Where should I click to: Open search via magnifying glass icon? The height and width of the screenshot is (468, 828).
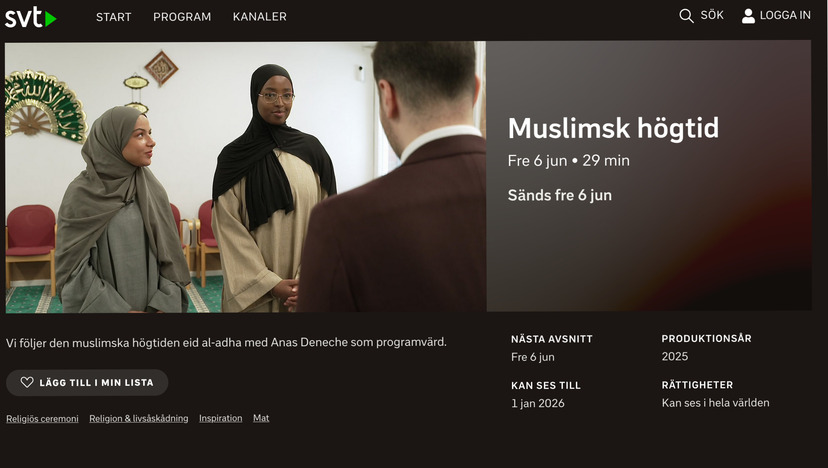coord(686,16)
